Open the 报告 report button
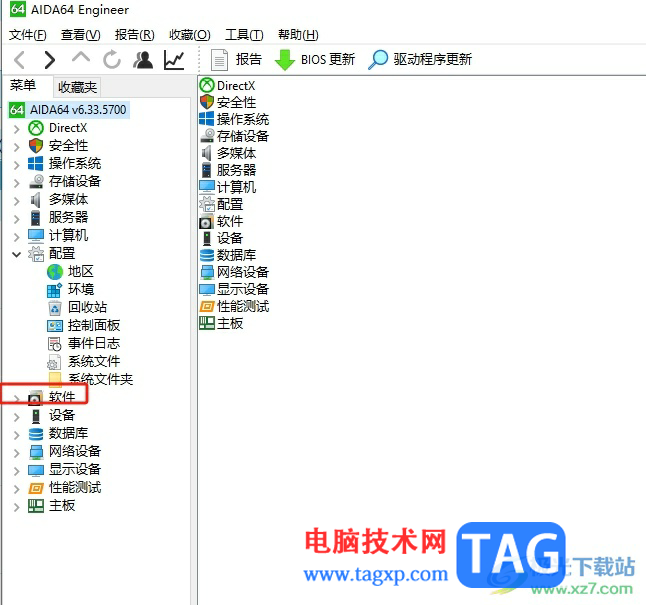The image size is (646, 605). tap(236, 60)
